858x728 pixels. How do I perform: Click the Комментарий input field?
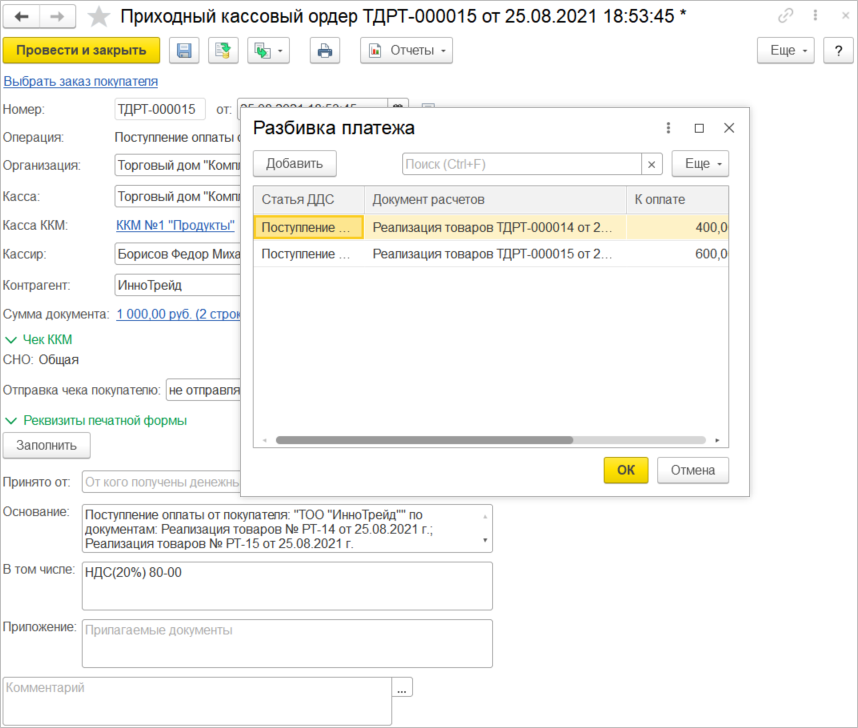click(x=198, y=701)
